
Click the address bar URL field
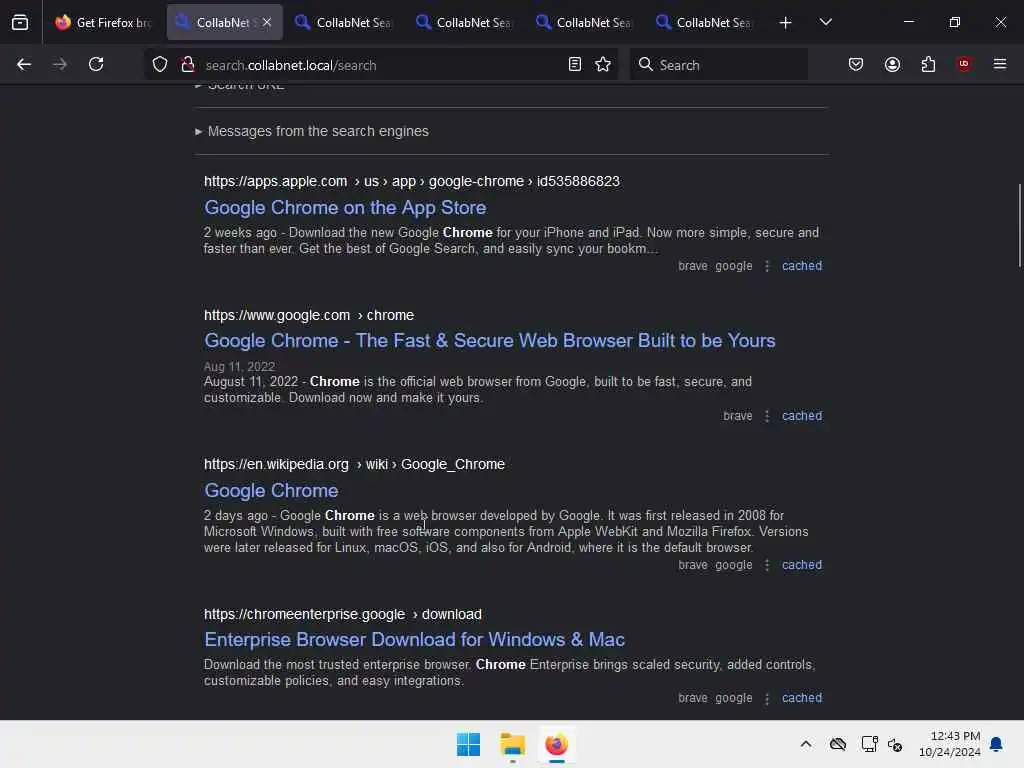pyautogui.click(x=379, y=65)
